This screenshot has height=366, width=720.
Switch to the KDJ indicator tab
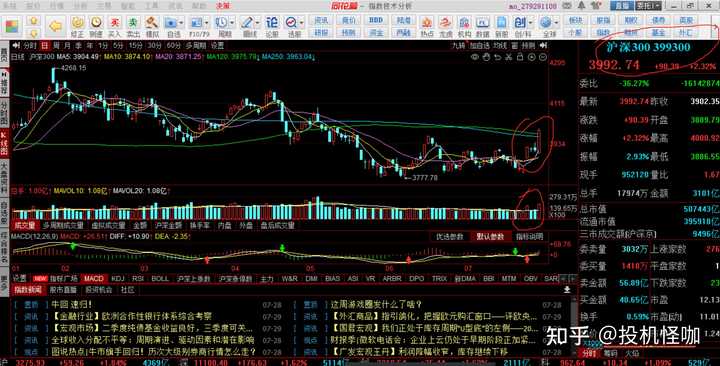click(x=118, y=279)
